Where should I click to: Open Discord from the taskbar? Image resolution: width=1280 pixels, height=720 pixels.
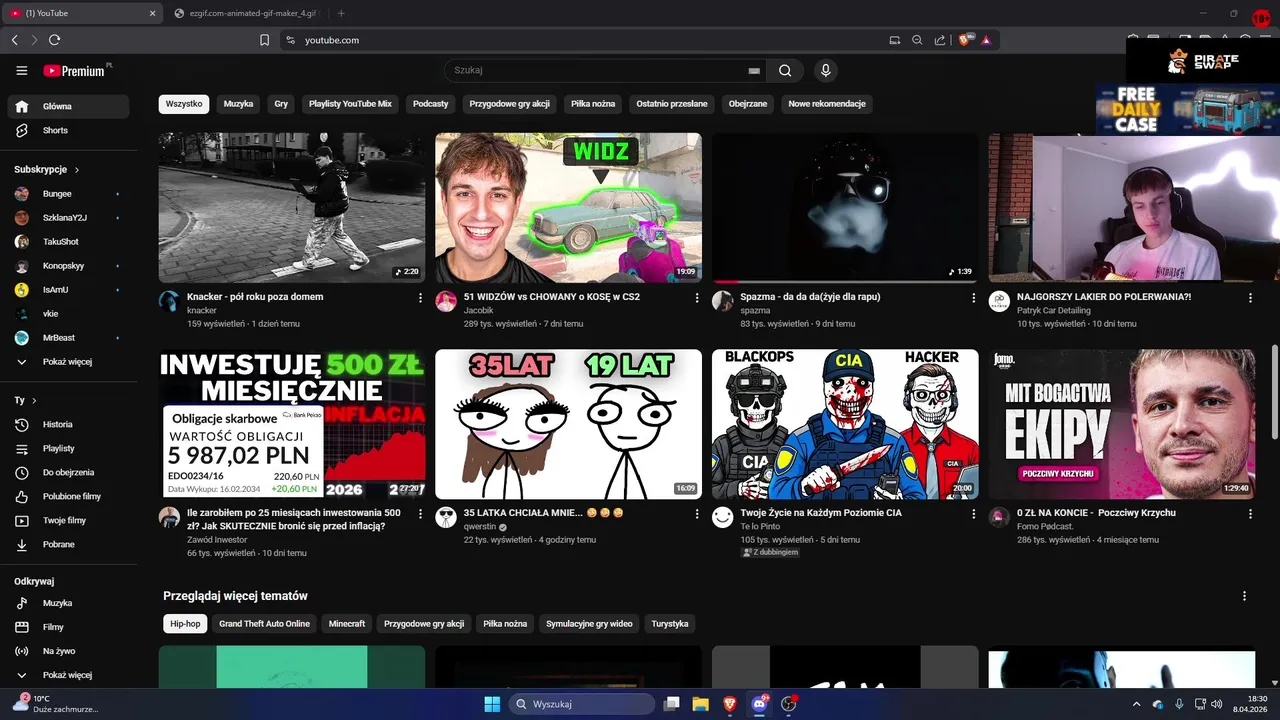(x=759, y=704)
